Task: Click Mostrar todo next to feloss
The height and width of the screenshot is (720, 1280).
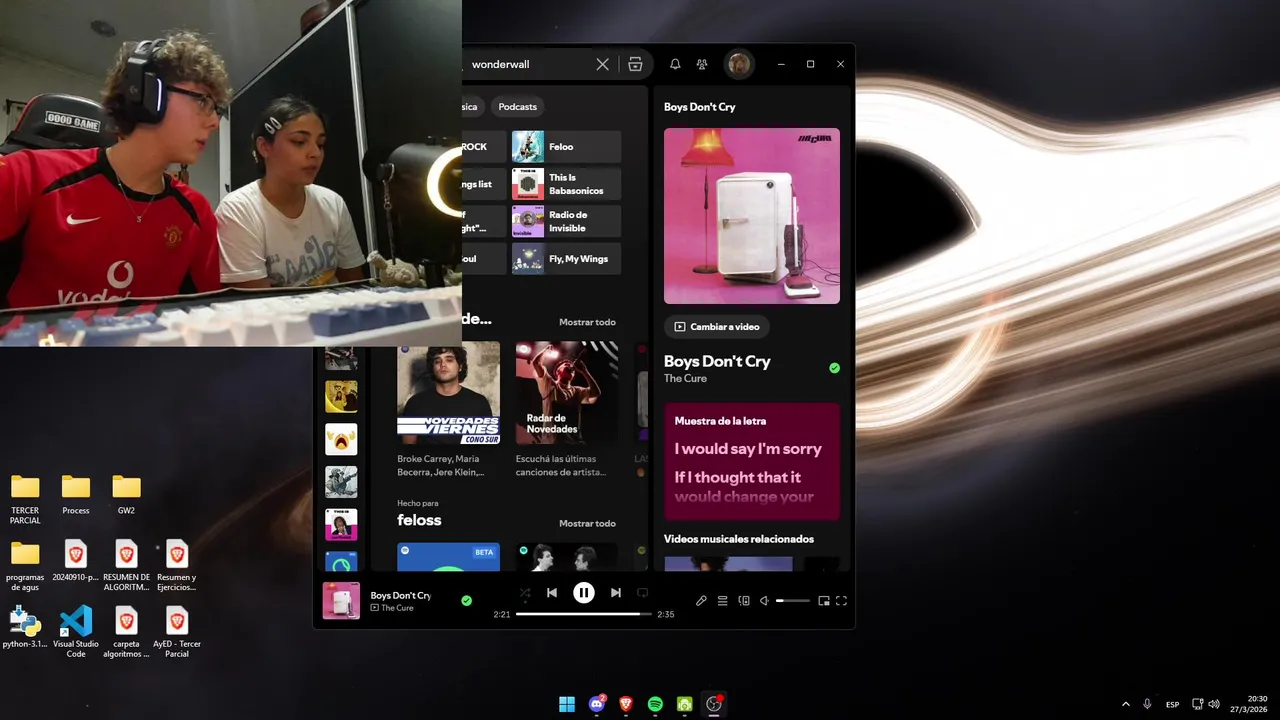Action: pyautogui.click(x=587, y=523)
